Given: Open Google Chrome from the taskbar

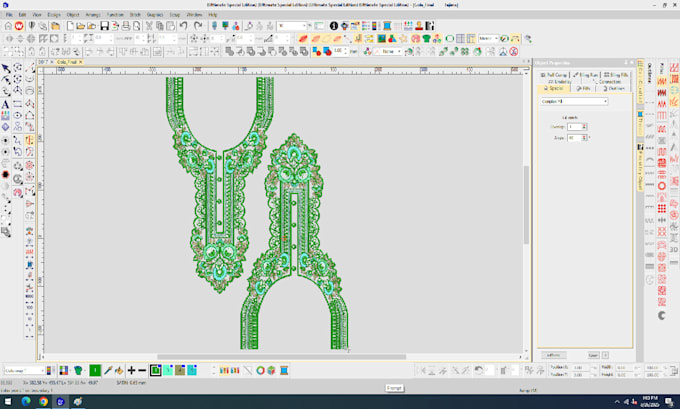Looking at the screenshot, I should [43, 402].
